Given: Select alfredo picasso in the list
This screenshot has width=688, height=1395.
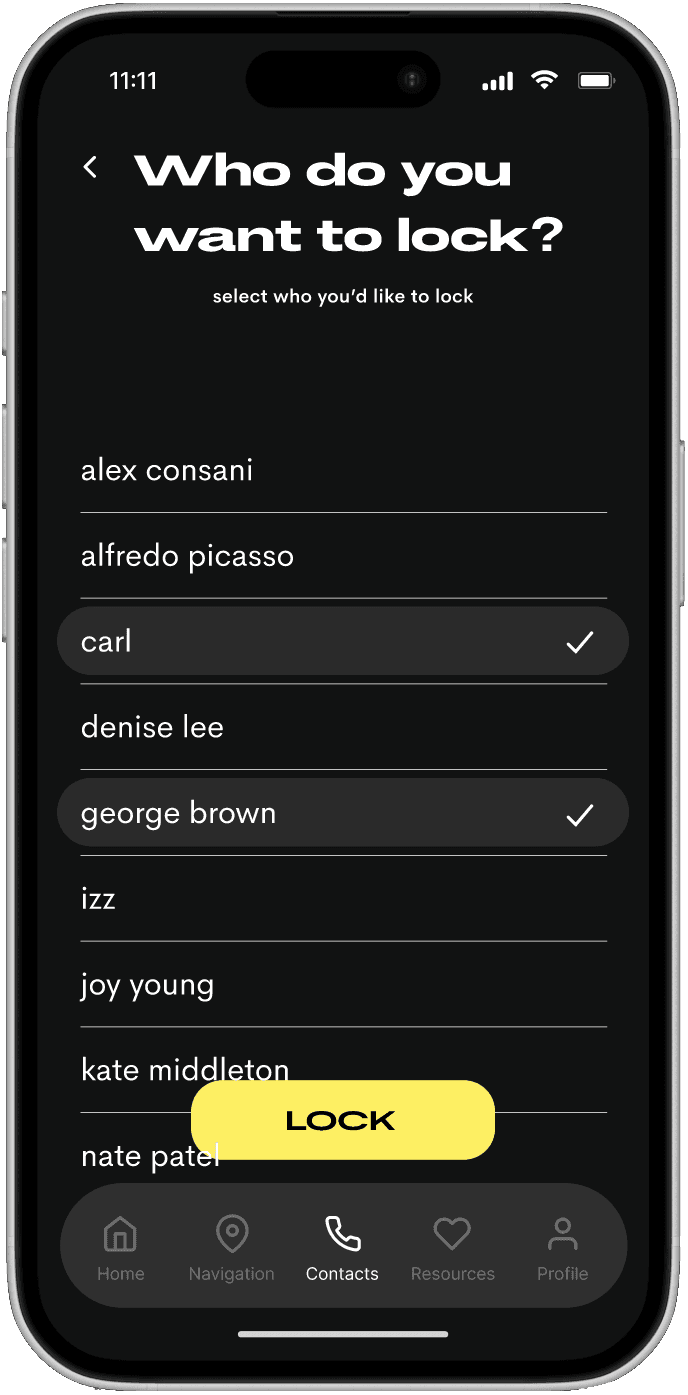Looking at the screenshot, I should point(343,556).
